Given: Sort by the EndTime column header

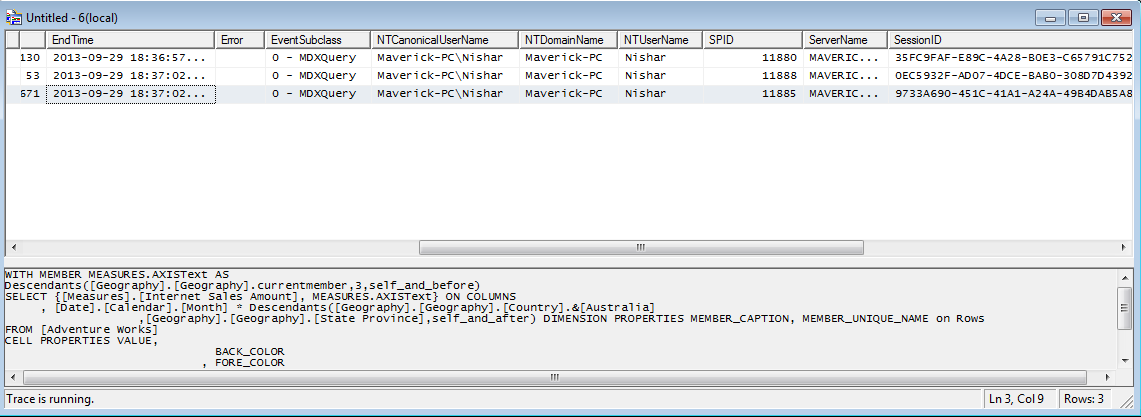Looking at the screenshot, I should (131, 40).
